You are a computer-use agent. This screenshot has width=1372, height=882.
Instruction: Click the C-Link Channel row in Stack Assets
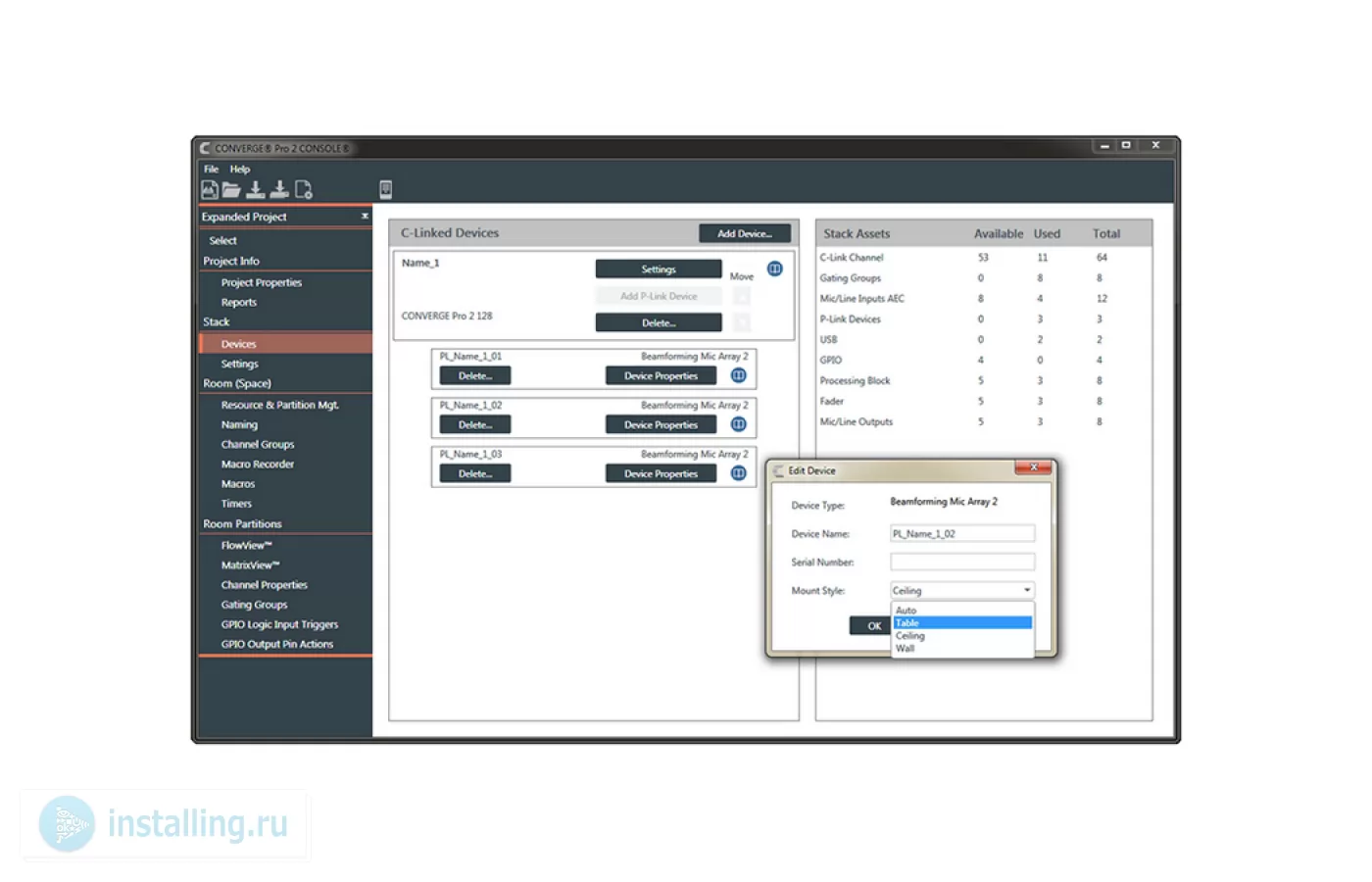tap(984, 258)
